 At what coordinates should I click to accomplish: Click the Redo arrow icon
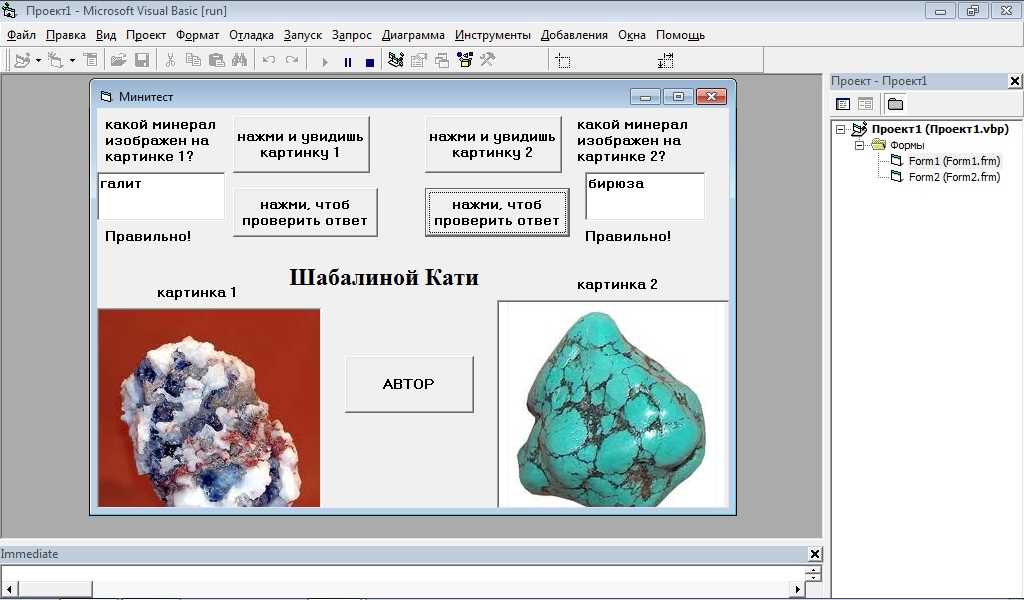[x=292, y=61]
